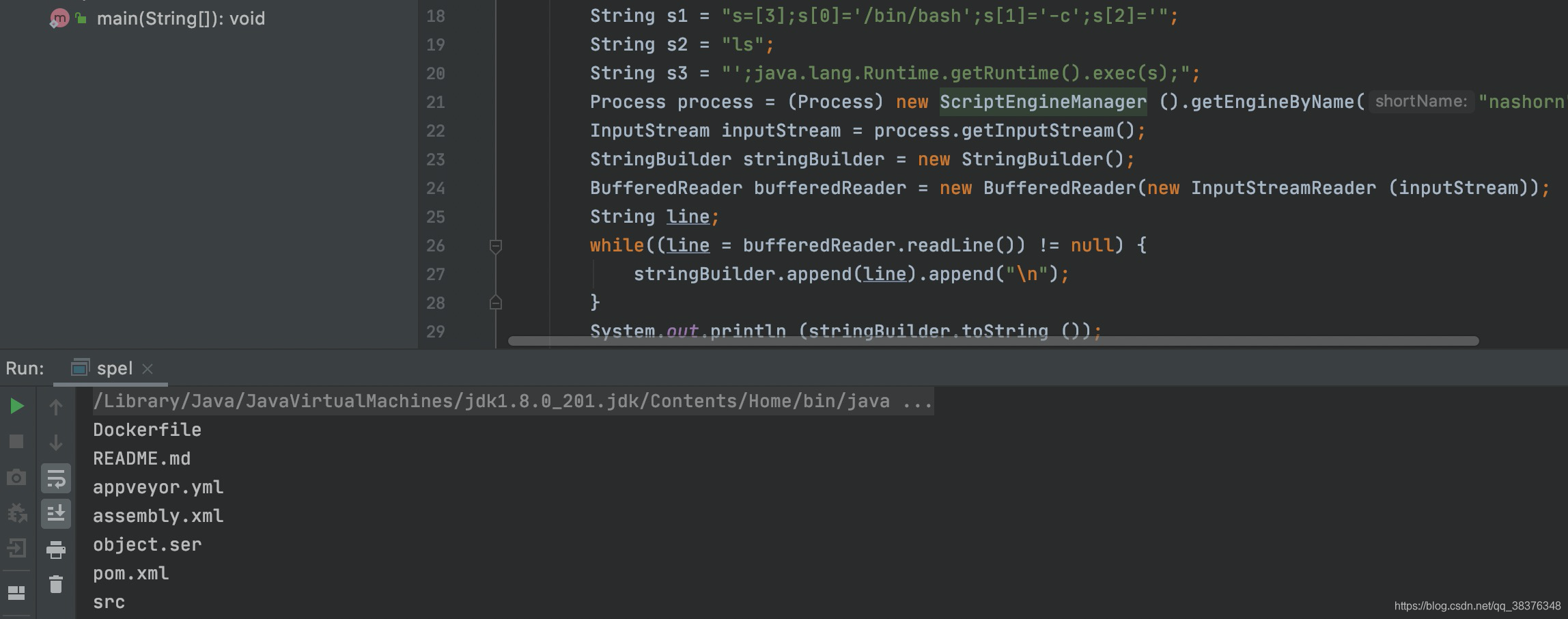Collapse the while loop at line 26
This screenshot has height=619, width=1568.
tap(496, 247)
